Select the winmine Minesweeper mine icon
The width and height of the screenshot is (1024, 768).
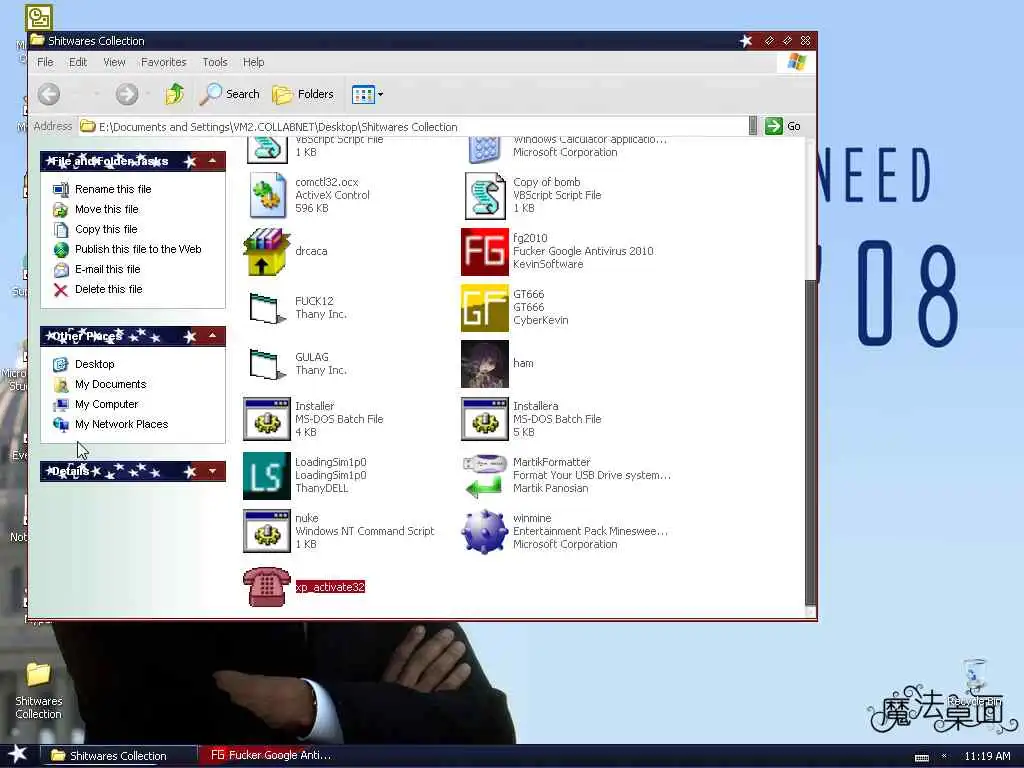485,532
